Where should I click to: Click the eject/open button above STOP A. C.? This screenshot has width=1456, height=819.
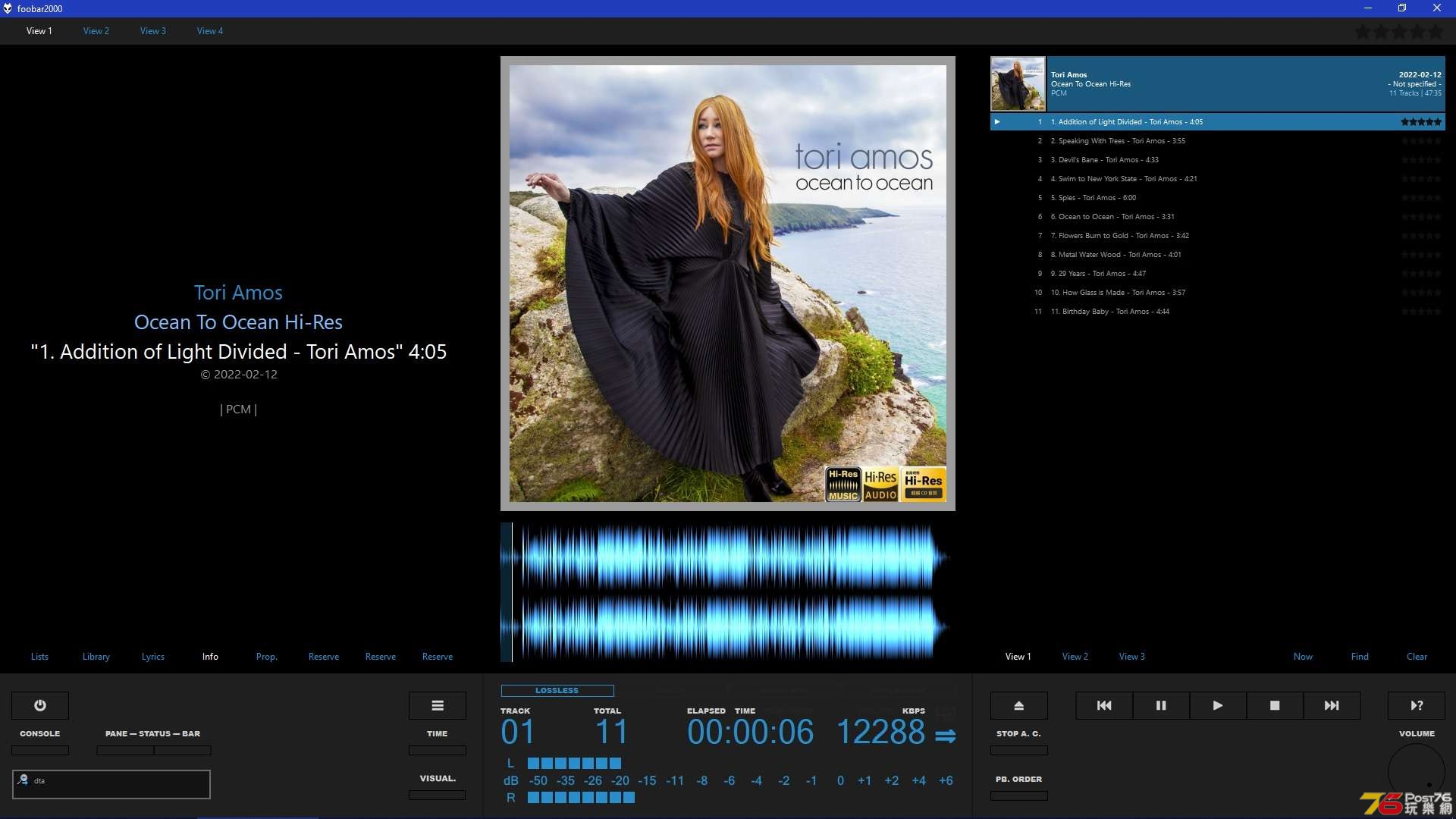1019,705
